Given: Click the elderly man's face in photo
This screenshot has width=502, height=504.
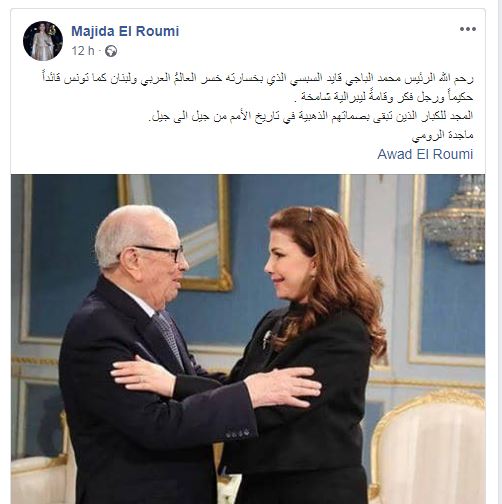Looking at the screenshot, I should [x=157, y=263].
